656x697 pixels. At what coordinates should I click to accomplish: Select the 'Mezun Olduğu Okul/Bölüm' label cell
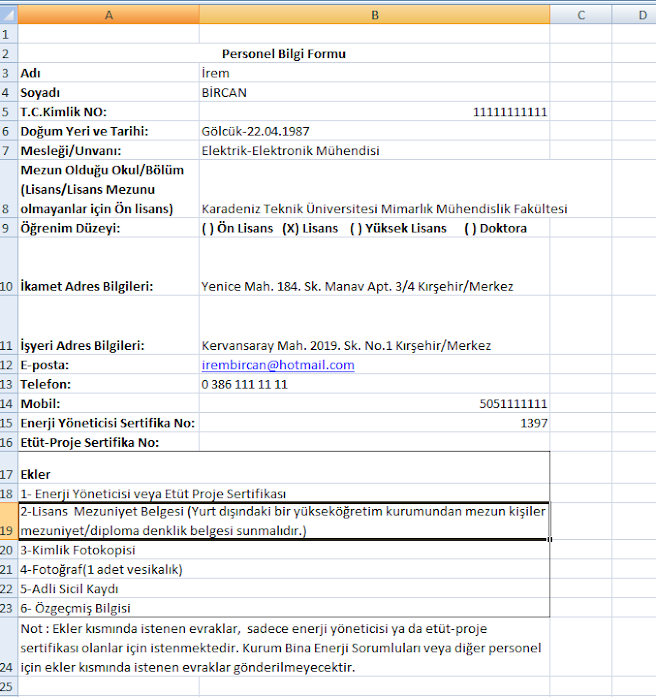[x=108, y=189]
